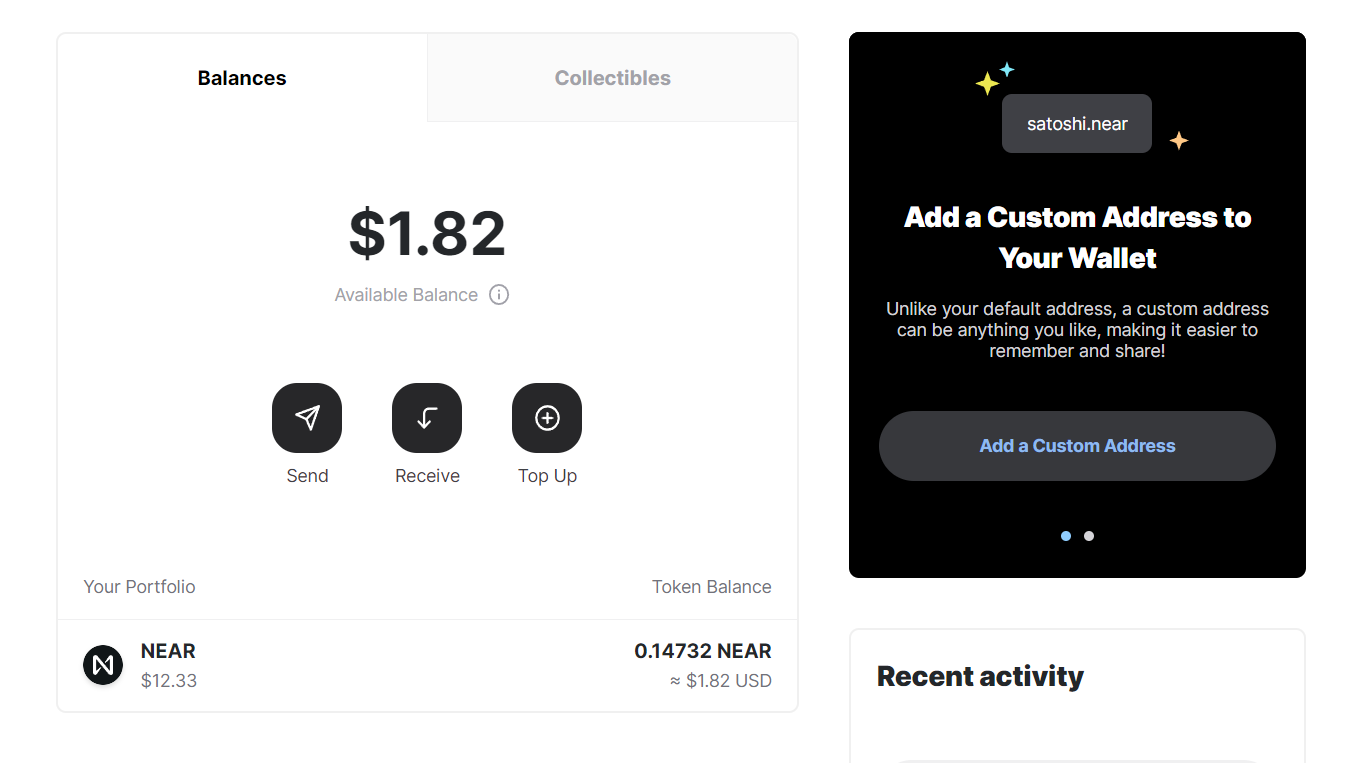Click the satoshi.near address chip
The width and height of the screenshot is (1357, 763).
(x=1077, y=124)
